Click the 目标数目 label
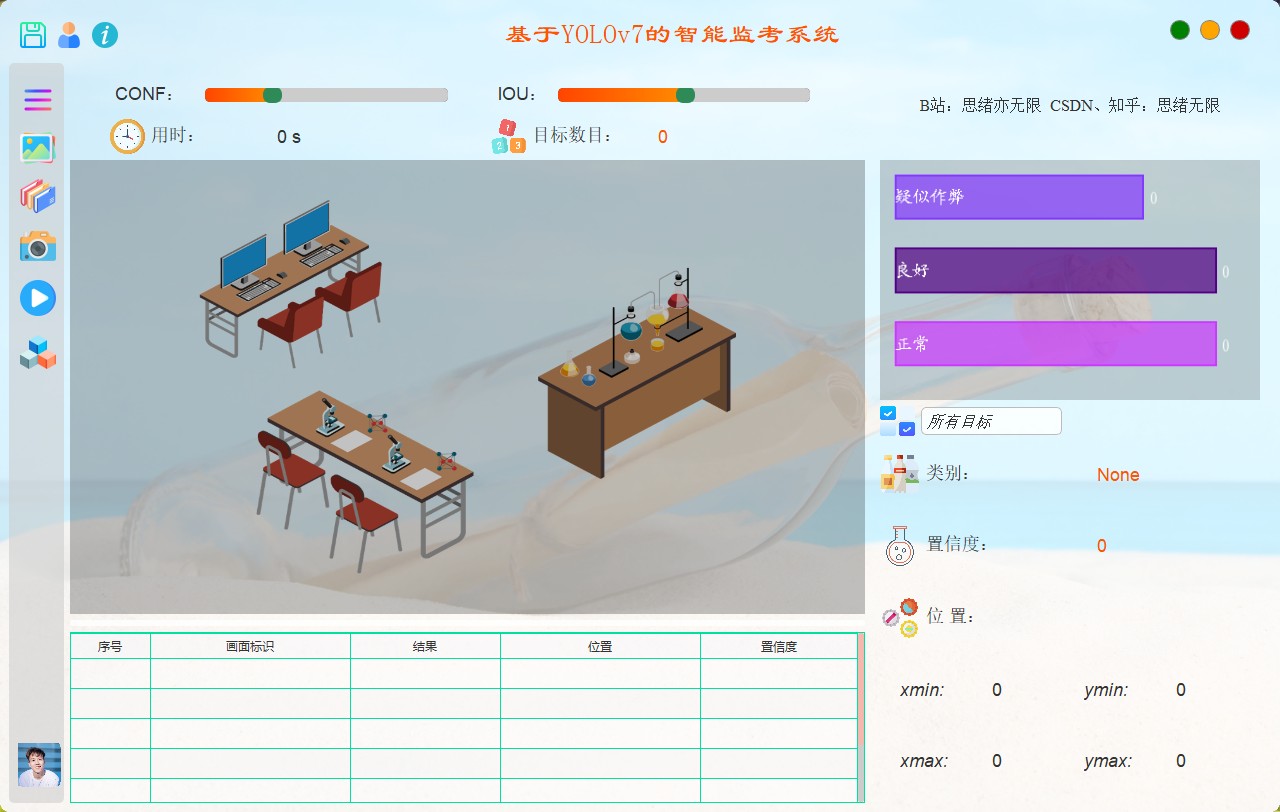The height and width of the screenshot is (812, 1280). pos(572,136)
